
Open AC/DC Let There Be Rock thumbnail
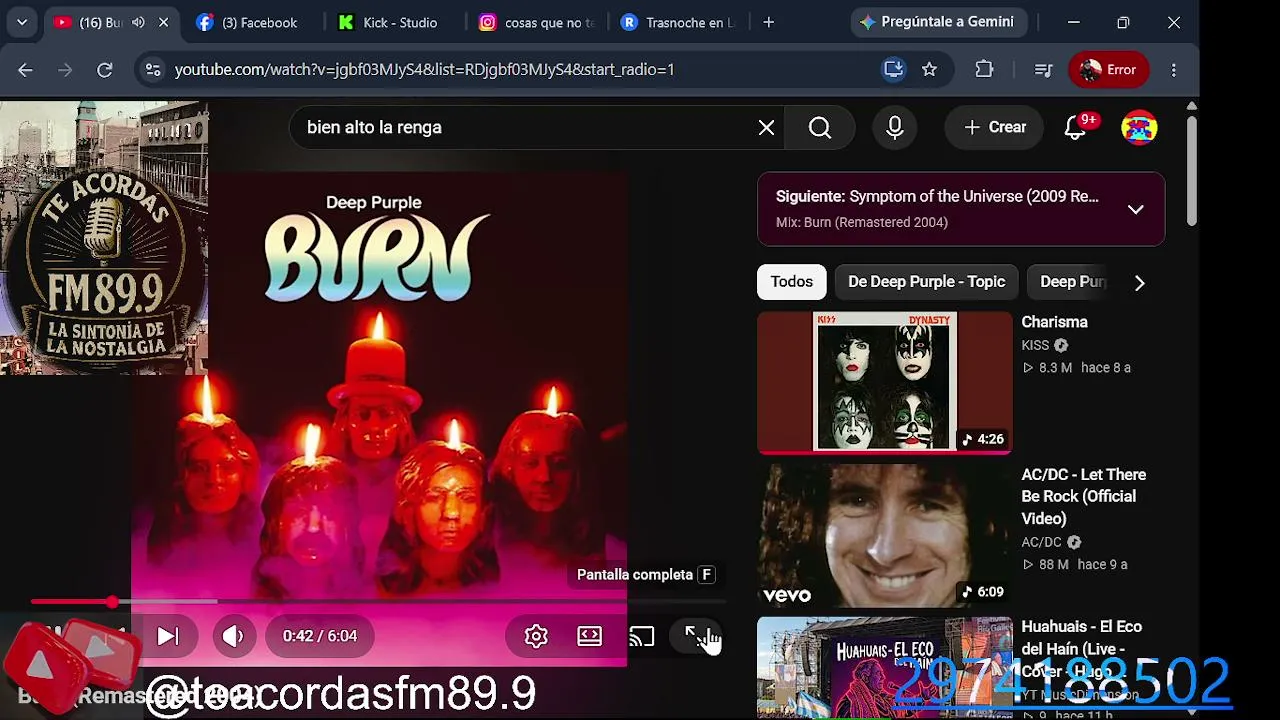click(885, 536)
